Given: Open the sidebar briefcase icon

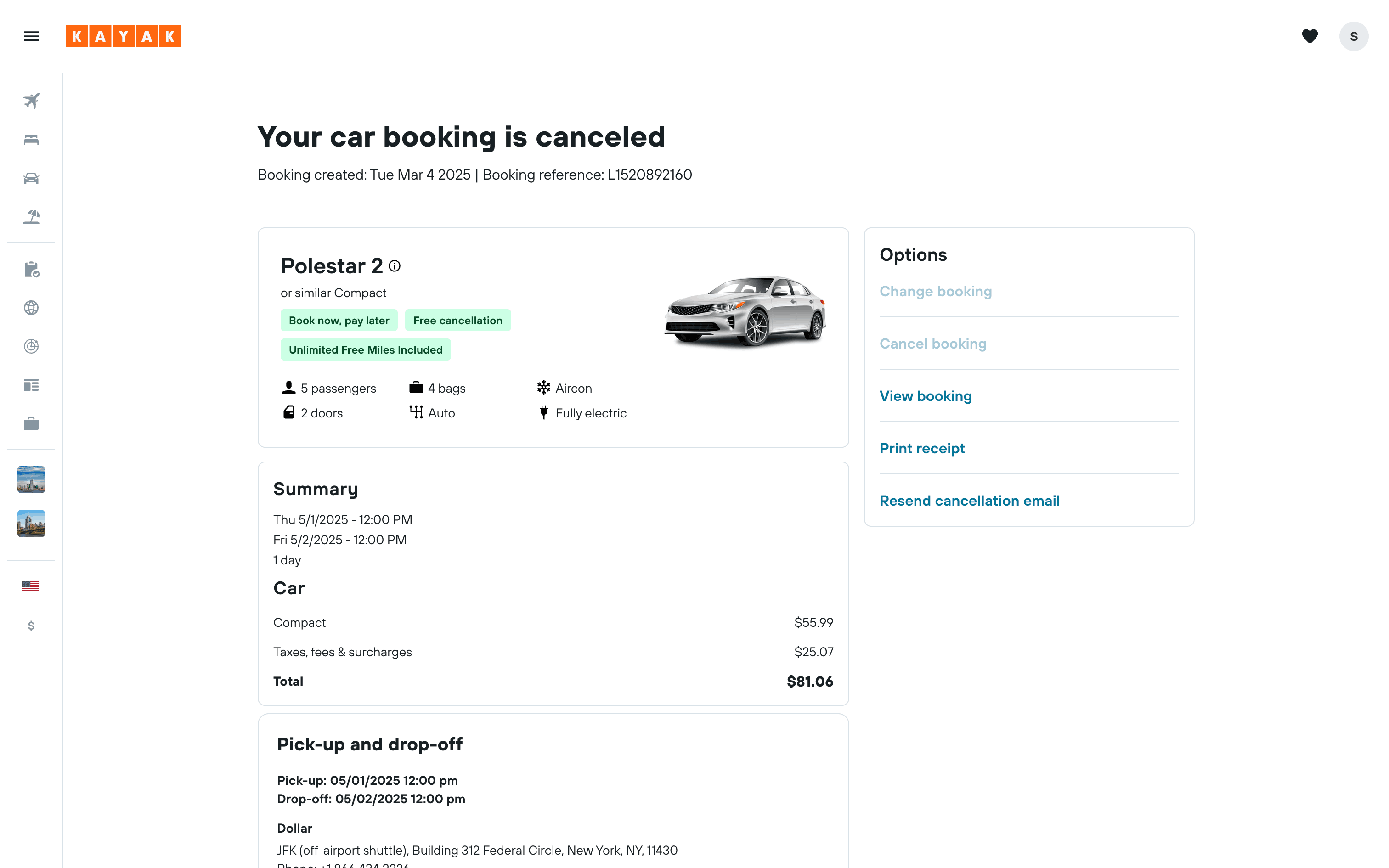Looking at the screenshot, I should [31, 423].
